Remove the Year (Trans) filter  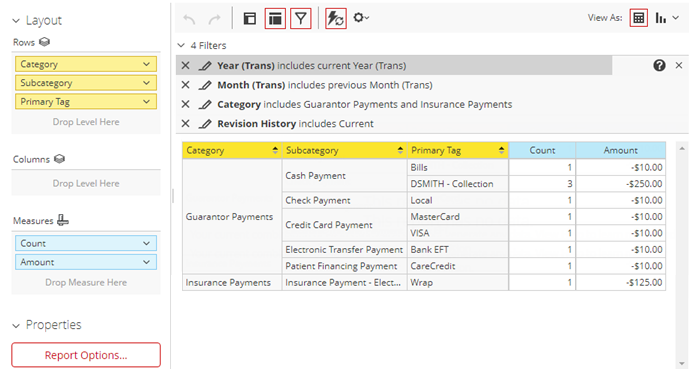[x=185, y=65]
